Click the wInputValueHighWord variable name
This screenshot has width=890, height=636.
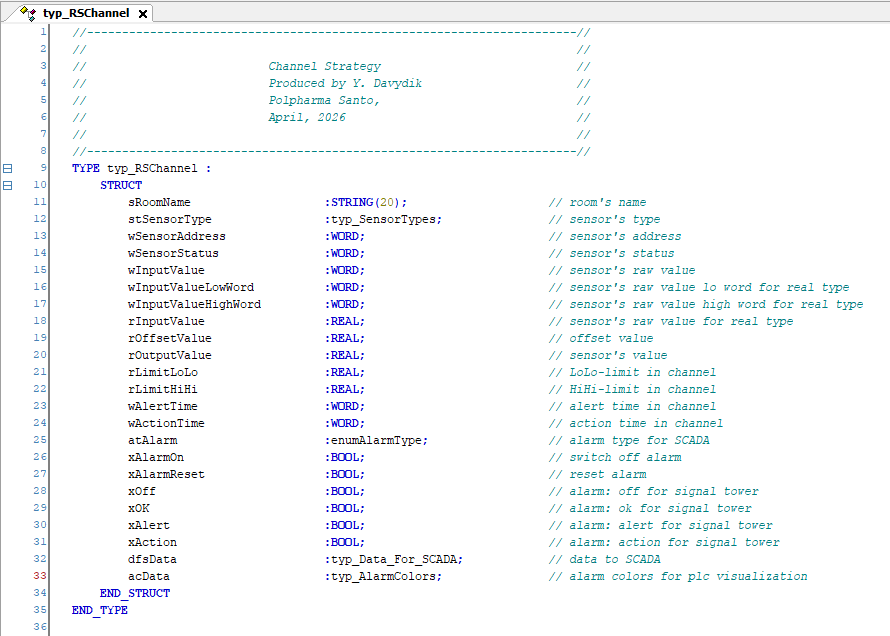click(195, 305)
